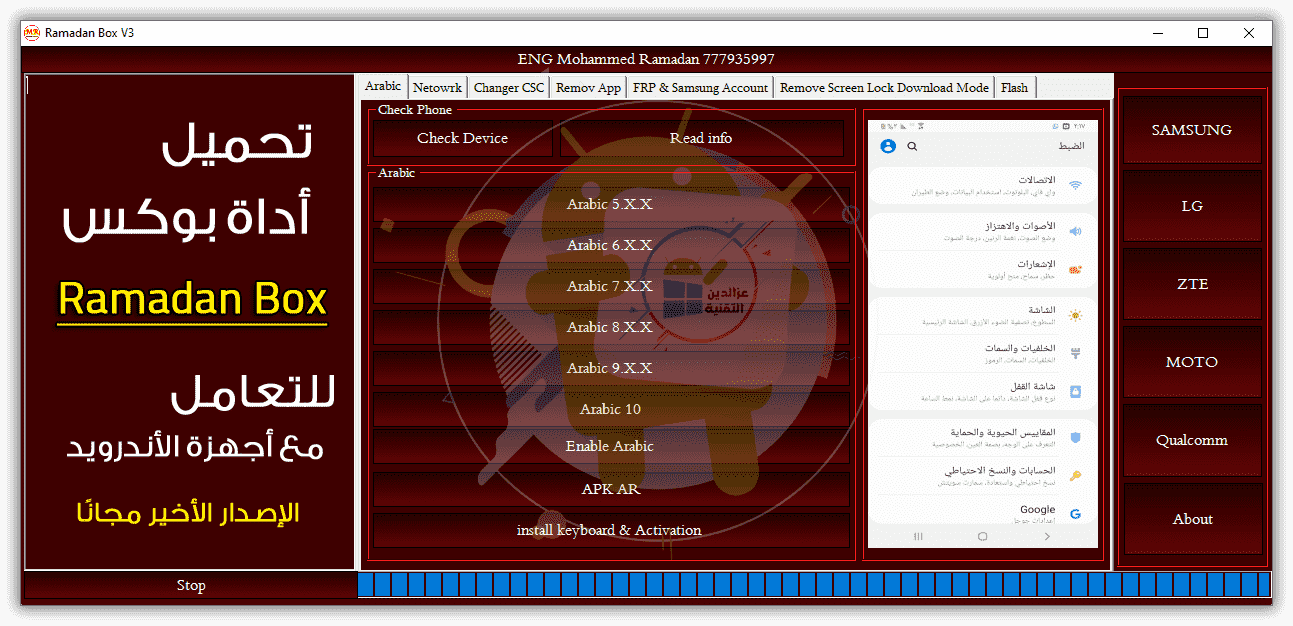
Task: Click the wallpapers brush icon in phone preview
Action: [x=1075, y=353]
